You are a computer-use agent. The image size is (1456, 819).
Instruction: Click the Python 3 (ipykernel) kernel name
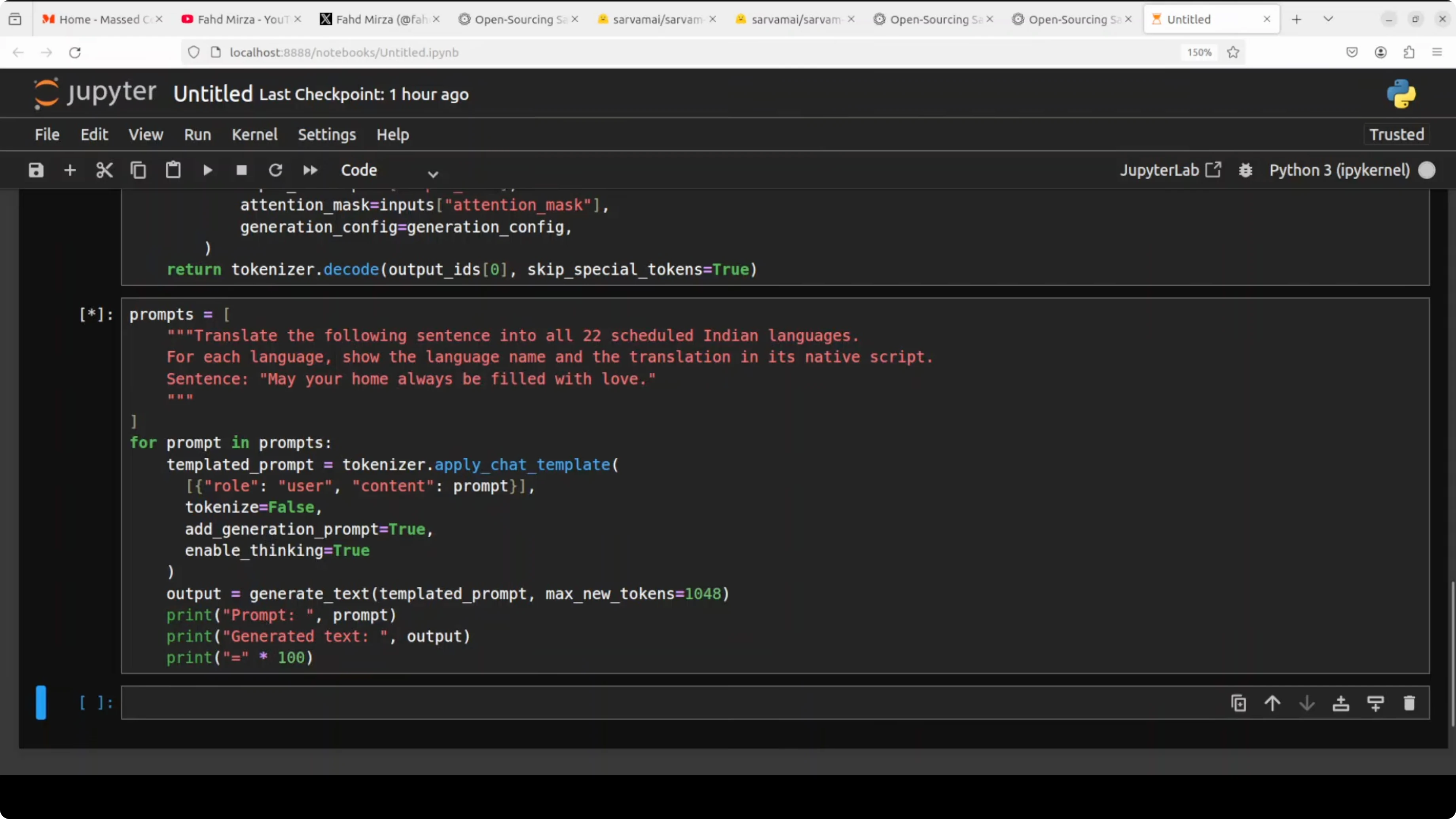pyautogui.click(x=1339, y=170)
